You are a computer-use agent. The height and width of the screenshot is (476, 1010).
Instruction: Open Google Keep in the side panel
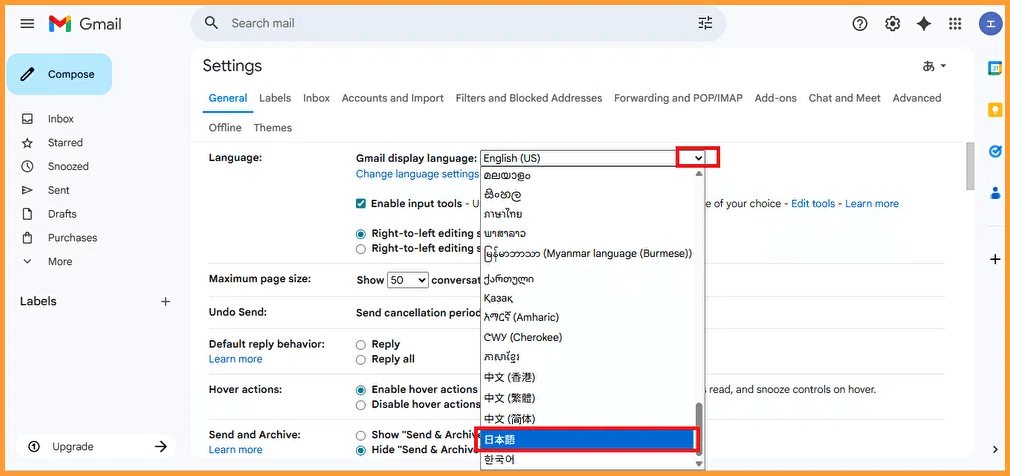(995, 109)
